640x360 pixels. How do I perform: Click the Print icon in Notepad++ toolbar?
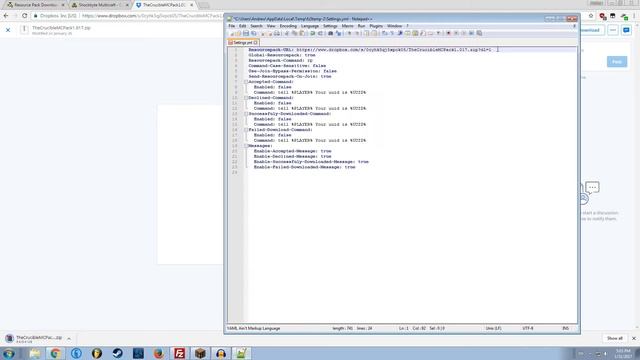click(x=277, y=33)
